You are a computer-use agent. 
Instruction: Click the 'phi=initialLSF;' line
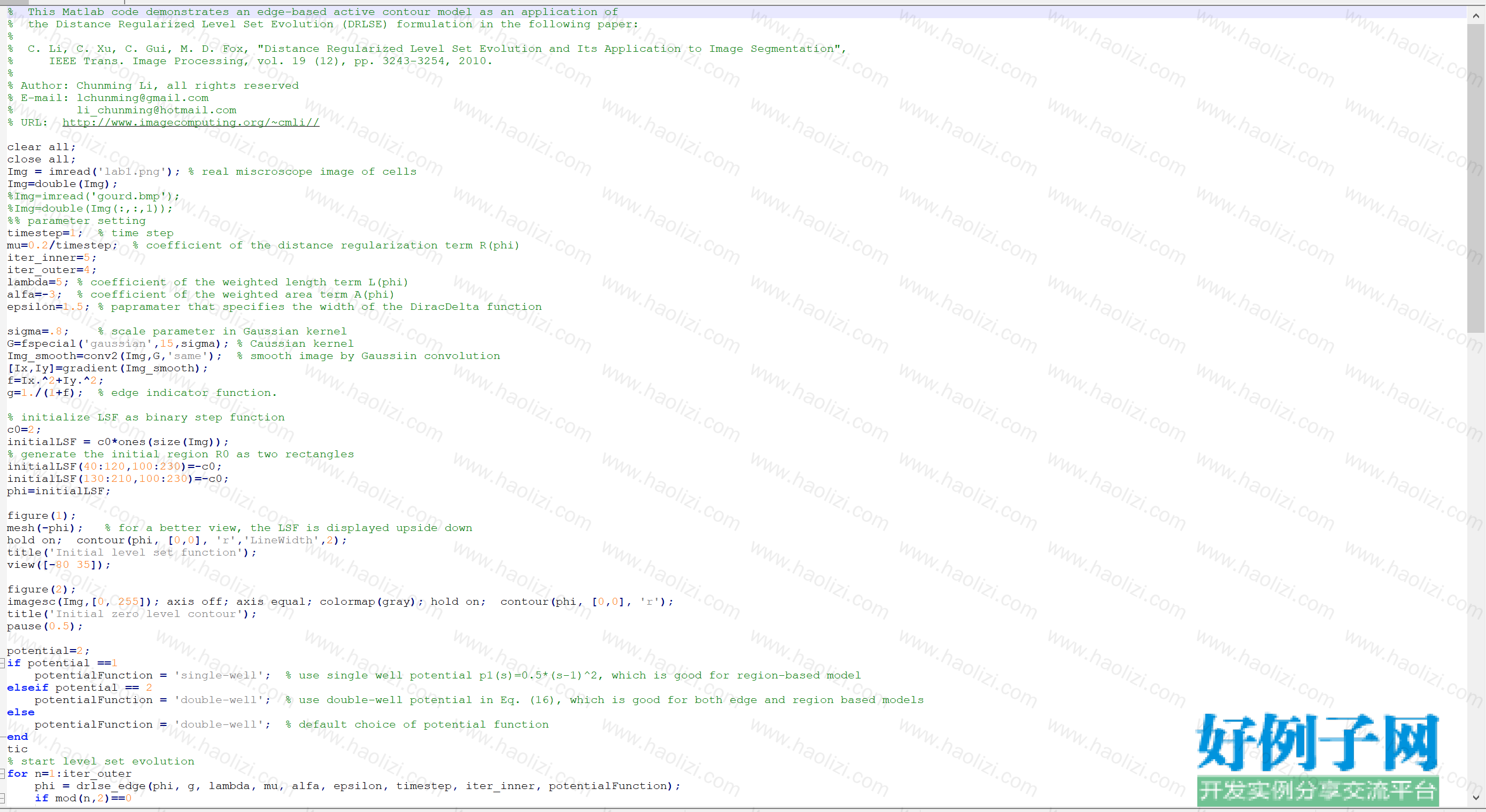click(58, 491)
